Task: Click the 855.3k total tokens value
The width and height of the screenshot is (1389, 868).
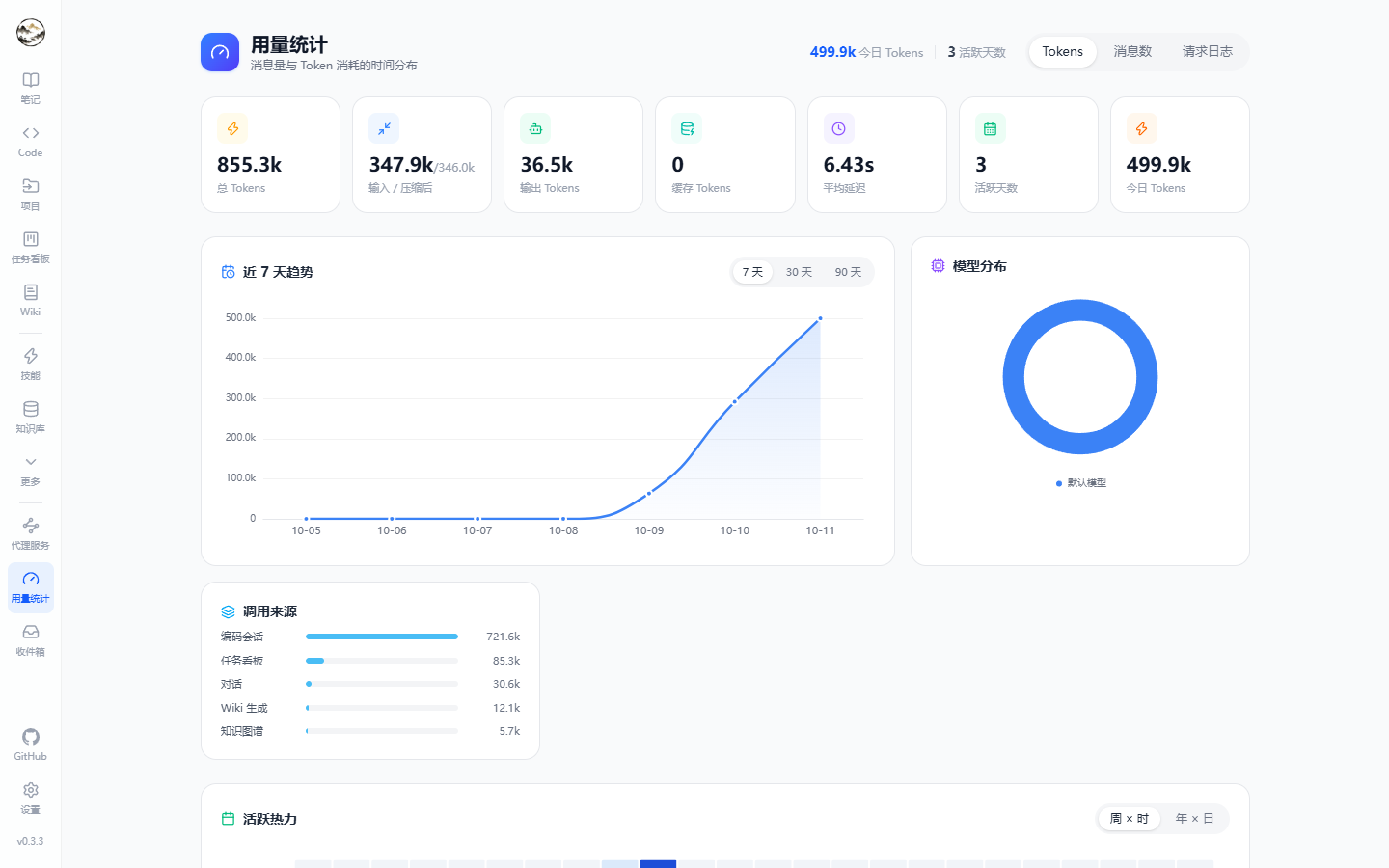Action: (x=249, y=165)
